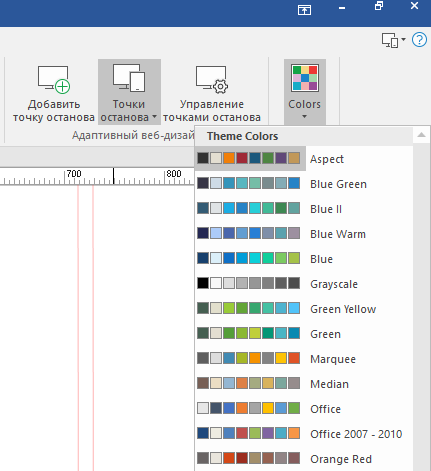
Task: Click the Breakpoints devices icon
Action: 129,78
